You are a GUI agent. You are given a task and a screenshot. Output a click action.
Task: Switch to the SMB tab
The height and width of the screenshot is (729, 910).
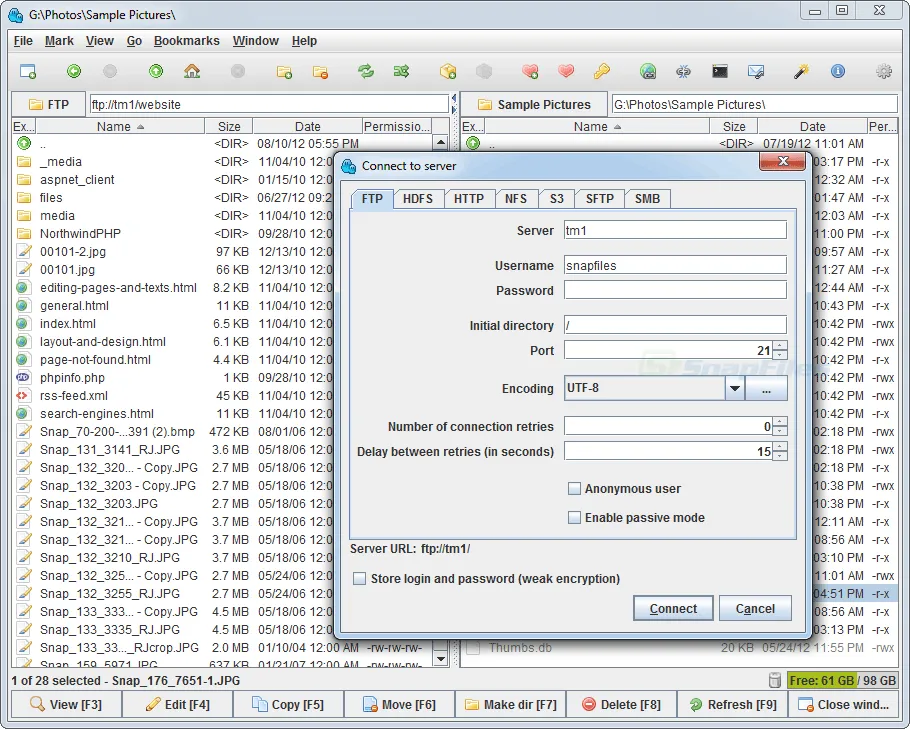tap(647, 199)
